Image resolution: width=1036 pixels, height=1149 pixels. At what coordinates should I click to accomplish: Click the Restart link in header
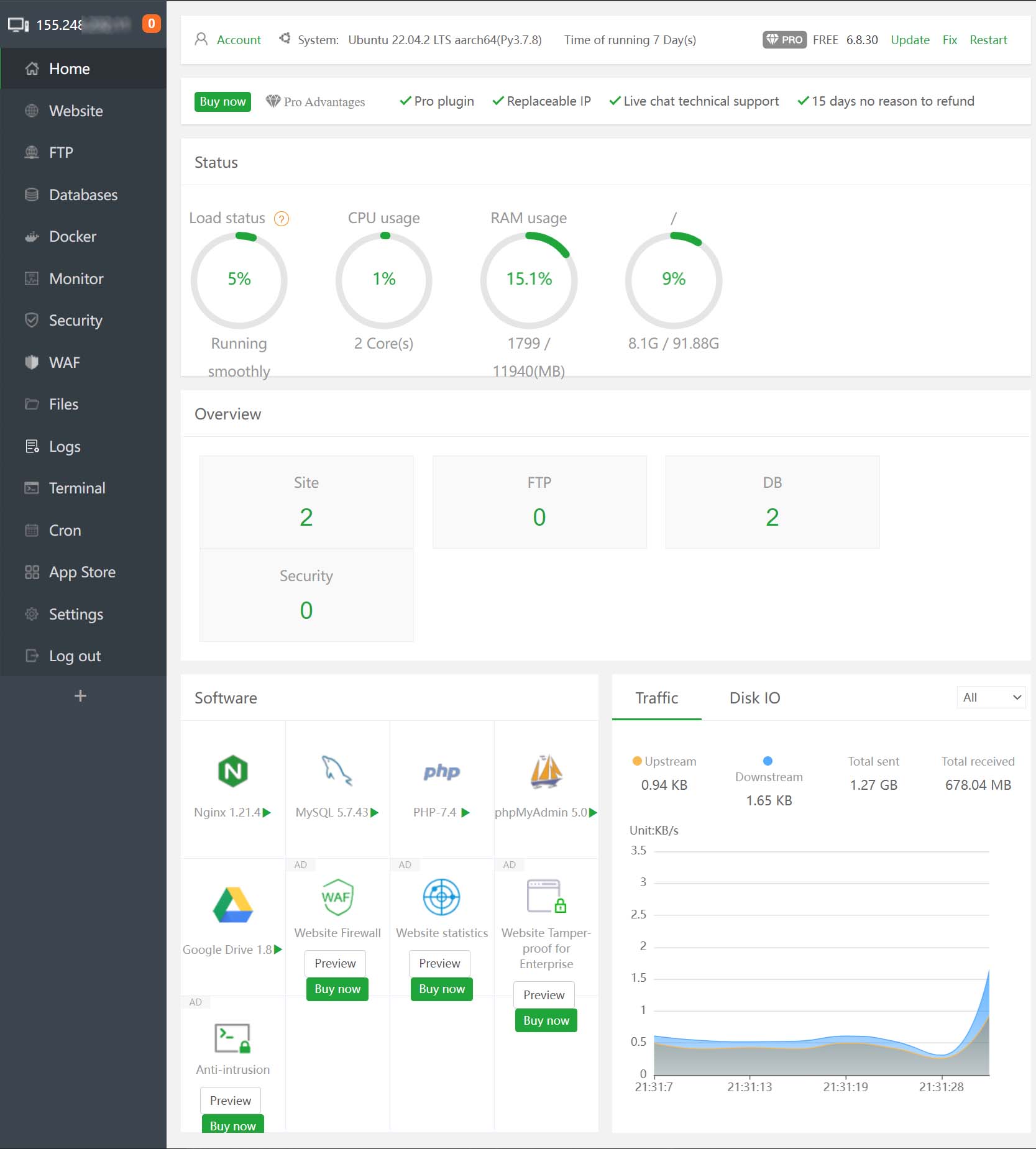tap(988, 40)
